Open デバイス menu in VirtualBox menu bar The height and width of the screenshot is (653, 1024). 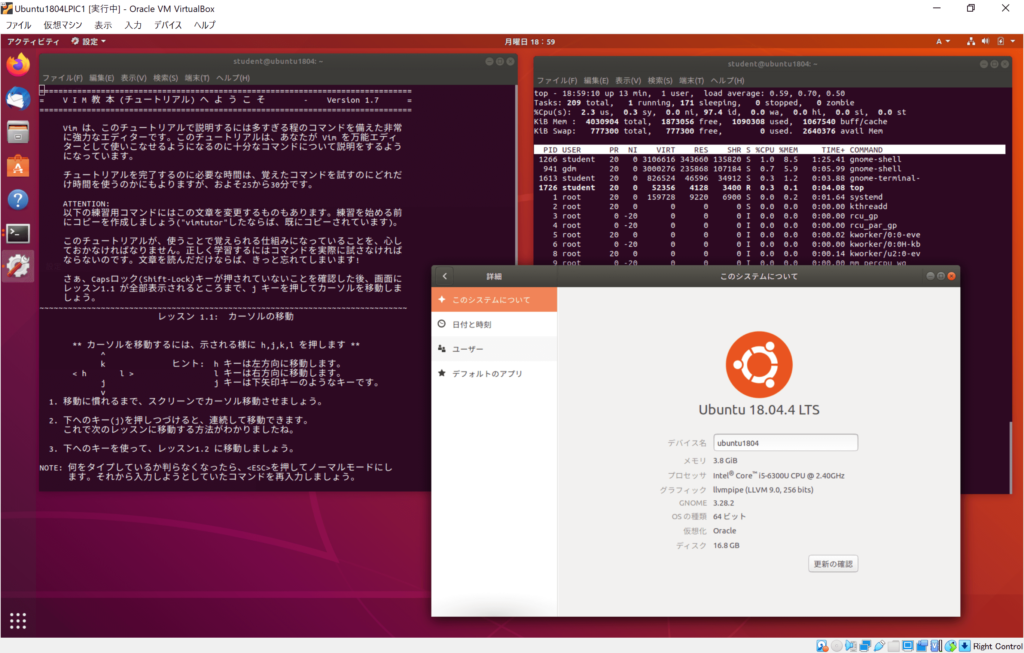(x=168, y=25)
